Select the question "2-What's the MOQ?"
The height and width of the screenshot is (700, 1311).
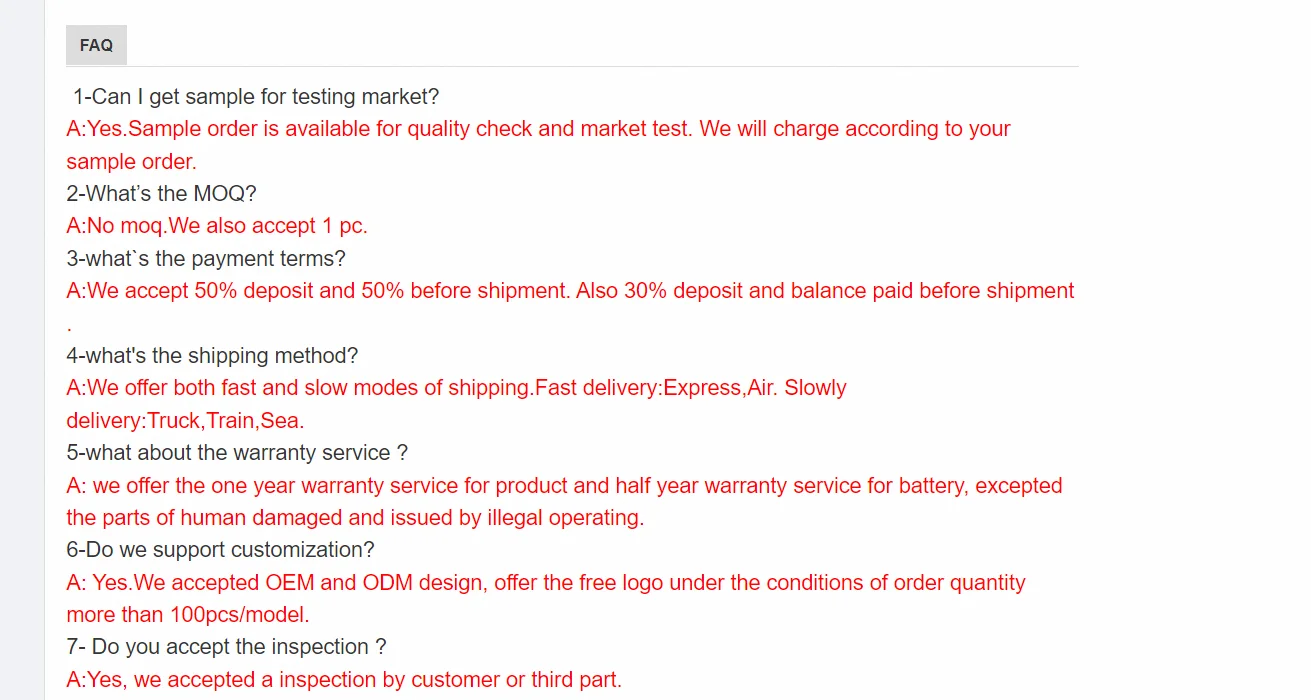[161, 192]
